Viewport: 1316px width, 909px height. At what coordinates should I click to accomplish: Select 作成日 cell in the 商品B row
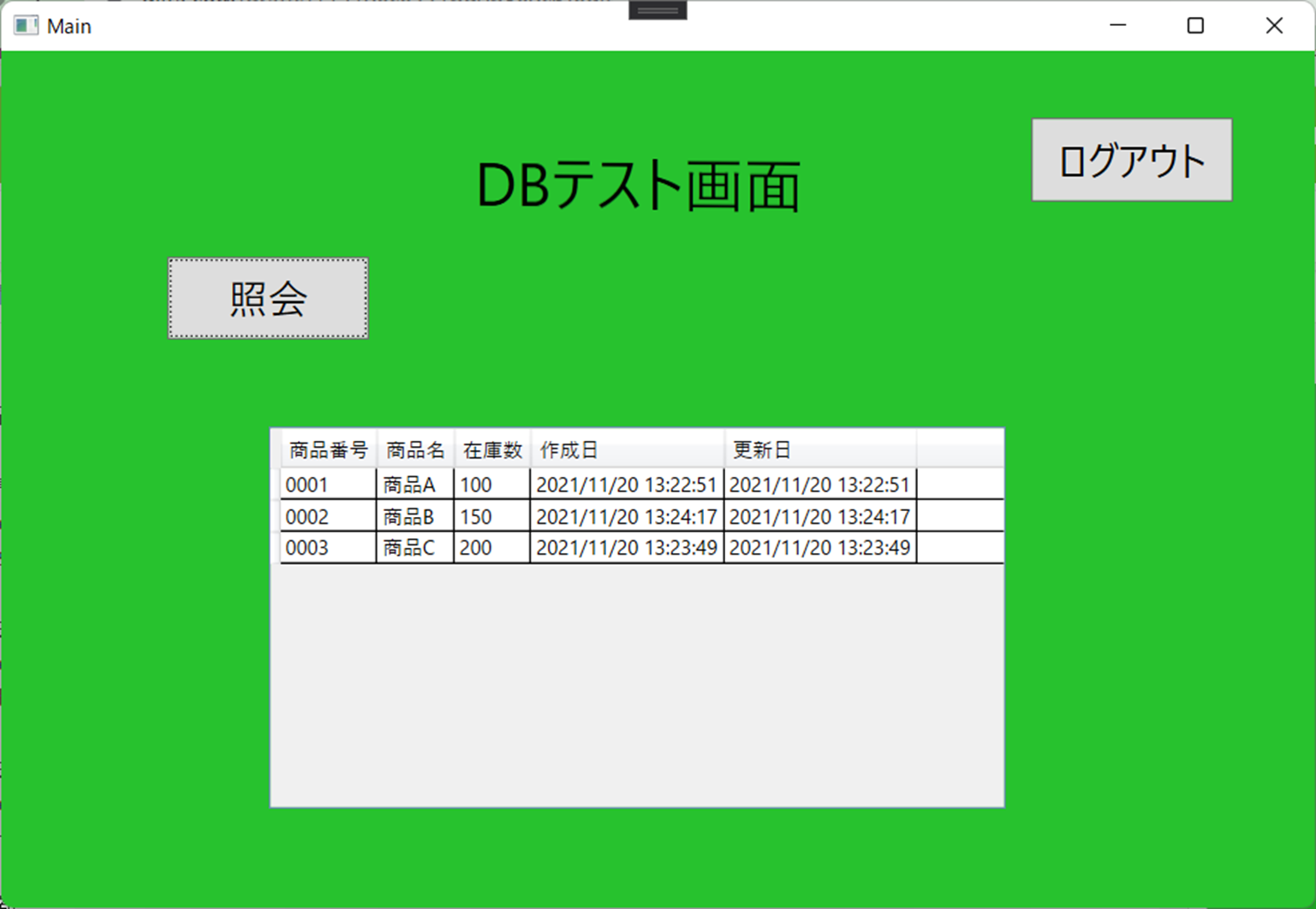[x=628, y=516]
